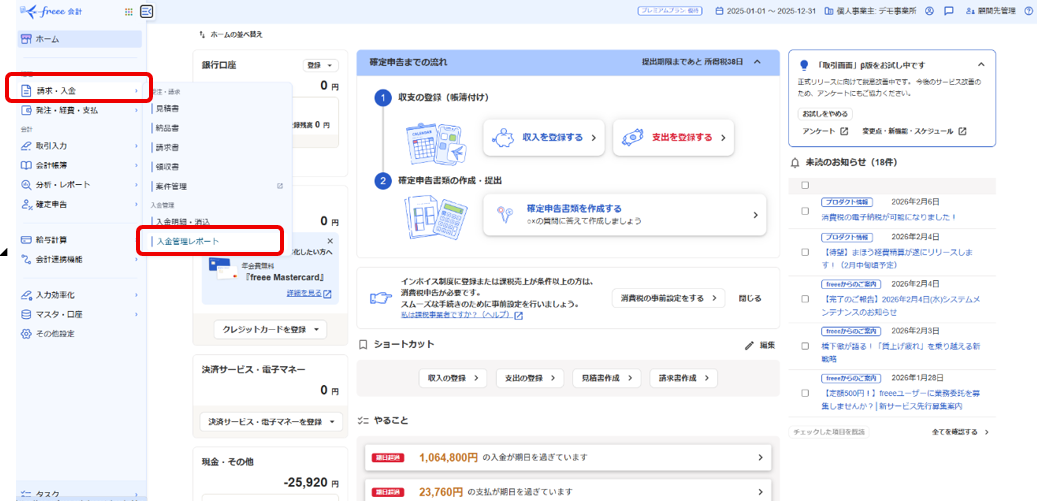The width and height of the screenshot is (1037, 501).
Task: Open the 1,064,800円 overdue 入金 task row
Action: click(568, 457)
